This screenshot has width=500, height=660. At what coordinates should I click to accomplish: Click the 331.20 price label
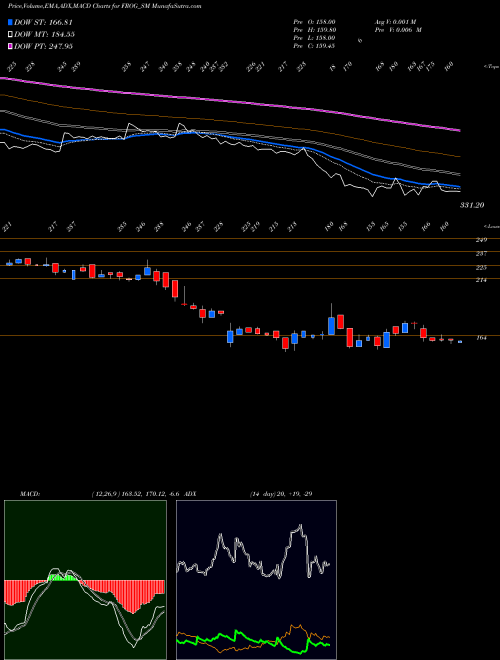[472, 205]
